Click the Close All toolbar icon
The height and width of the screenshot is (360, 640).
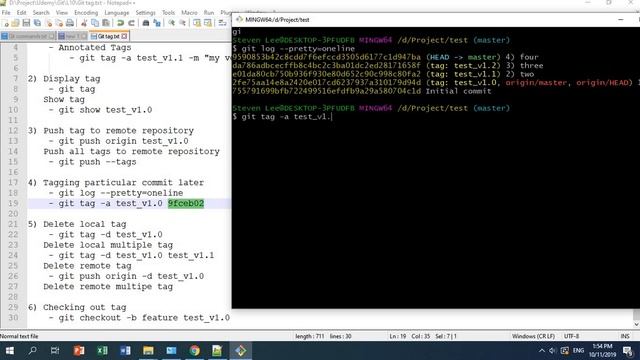coord(59,23)
